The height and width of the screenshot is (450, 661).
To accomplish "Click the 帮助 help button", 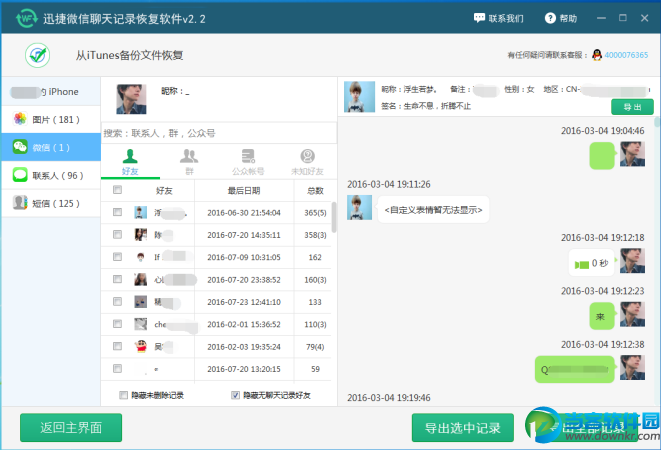I will pos(561,18).
